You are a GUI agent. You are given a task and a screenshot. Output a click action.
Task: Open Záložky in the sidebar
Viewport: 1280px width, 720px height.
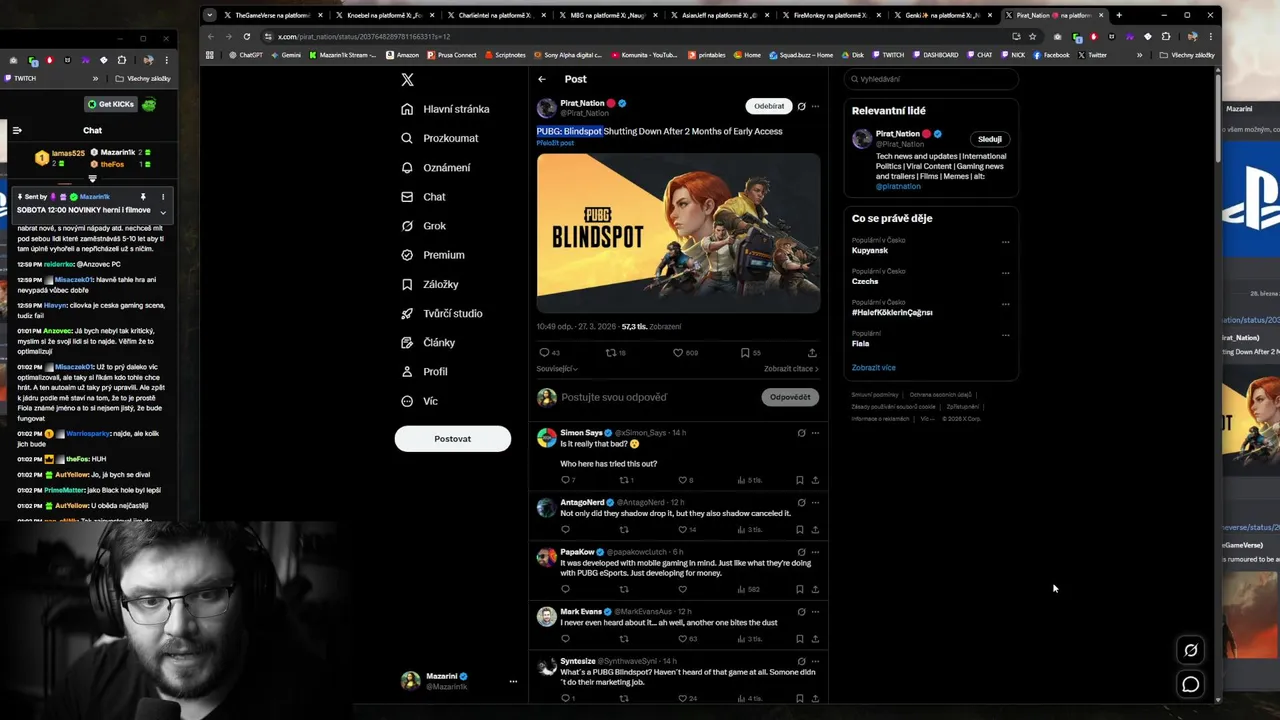[x=430, y=284]
